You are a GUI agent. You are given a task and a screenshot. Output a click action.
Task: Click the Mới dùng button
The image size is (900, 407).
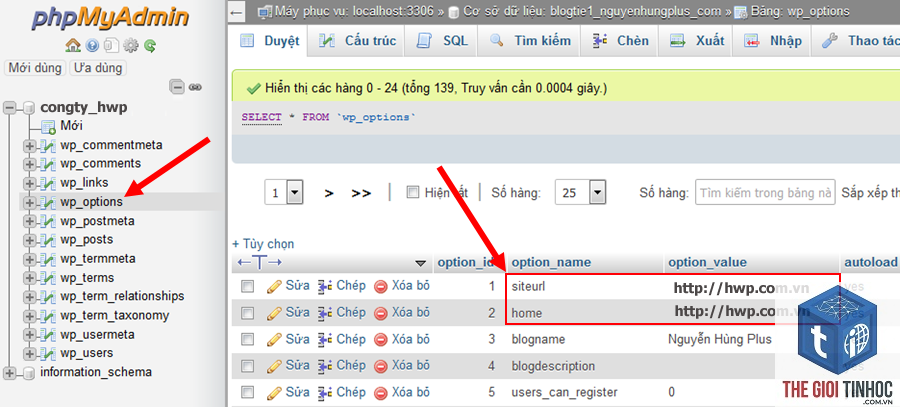(35, 68)
